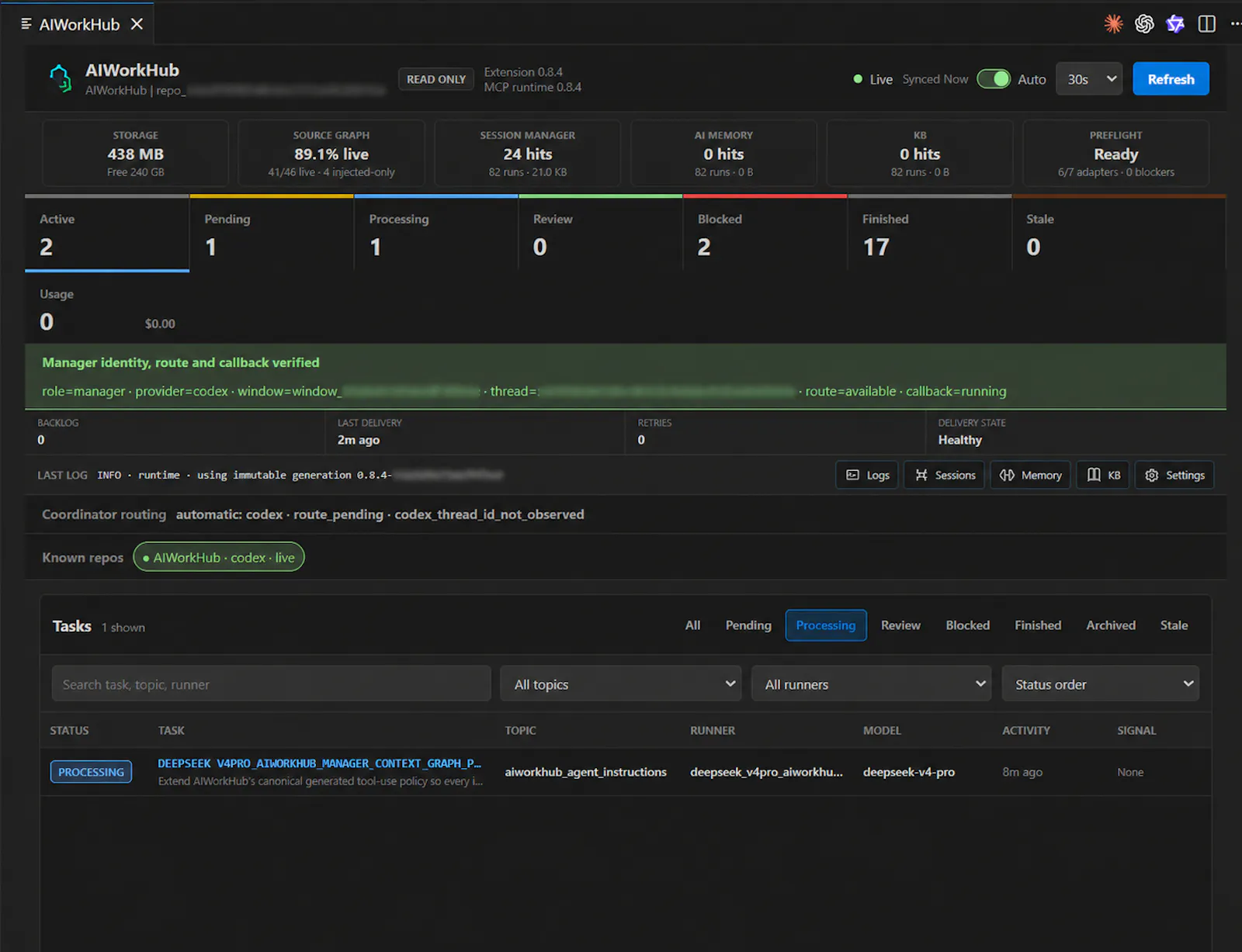Filter tasks by Pending
The width and height of the screenshot is (1242, 952).
pyautogui.click(x=748, y=625)
